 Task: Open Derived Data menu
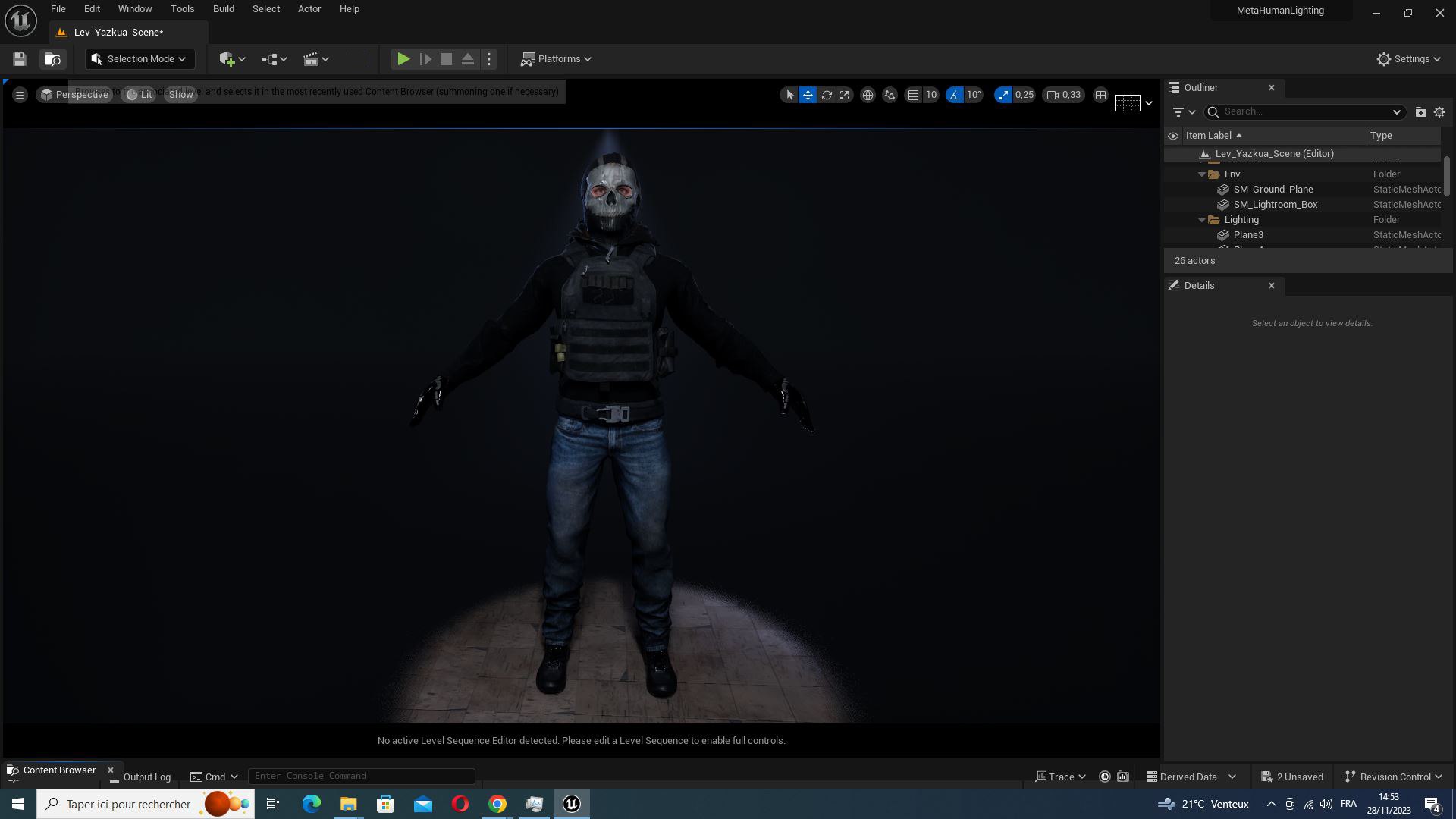[x=1191, y=777]
